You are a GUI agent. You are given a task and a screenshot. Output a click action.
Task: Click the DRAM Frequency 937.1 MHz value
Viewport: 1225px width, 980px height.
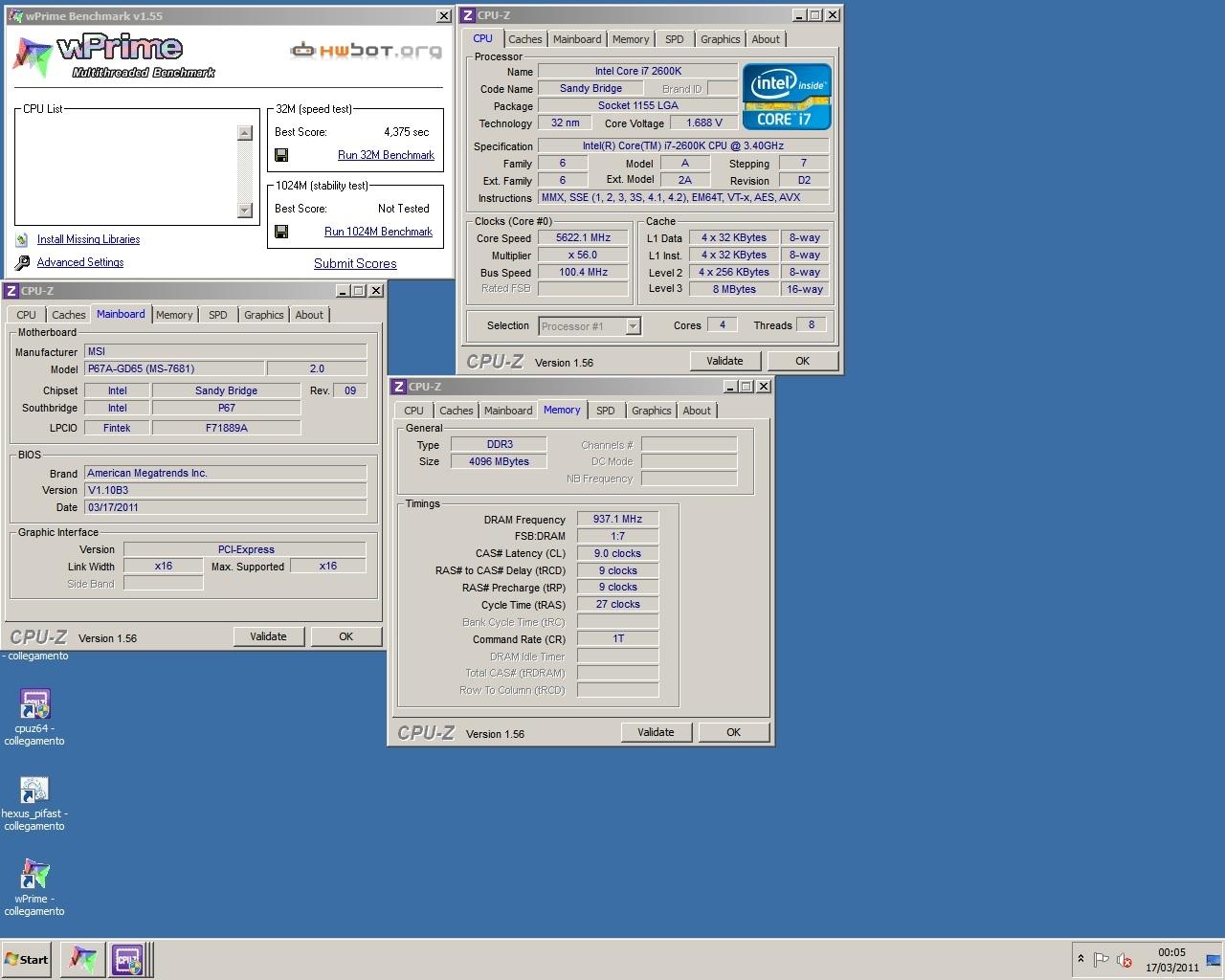(617, 519)
